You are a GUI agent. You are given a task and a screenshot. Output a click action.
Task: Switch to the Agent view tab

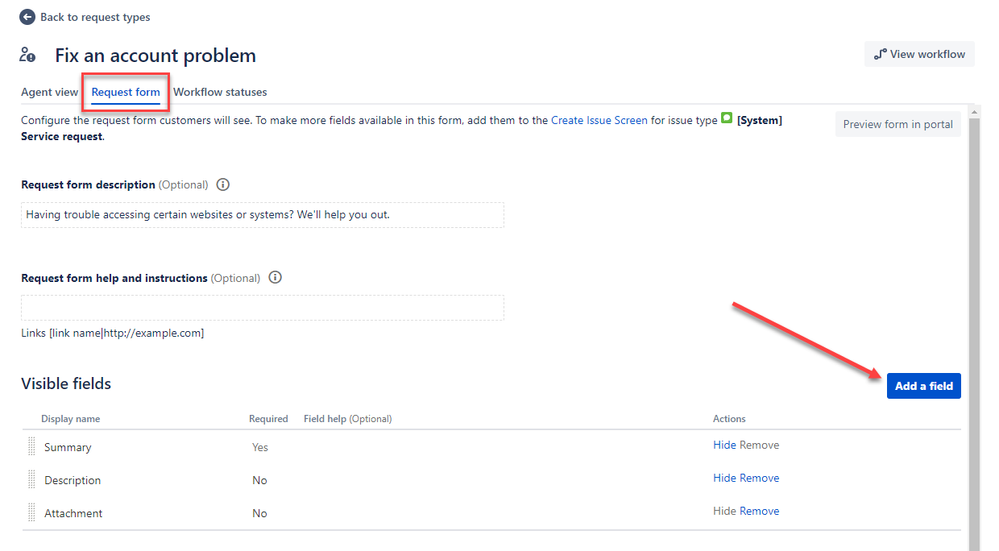pos(49,92)
